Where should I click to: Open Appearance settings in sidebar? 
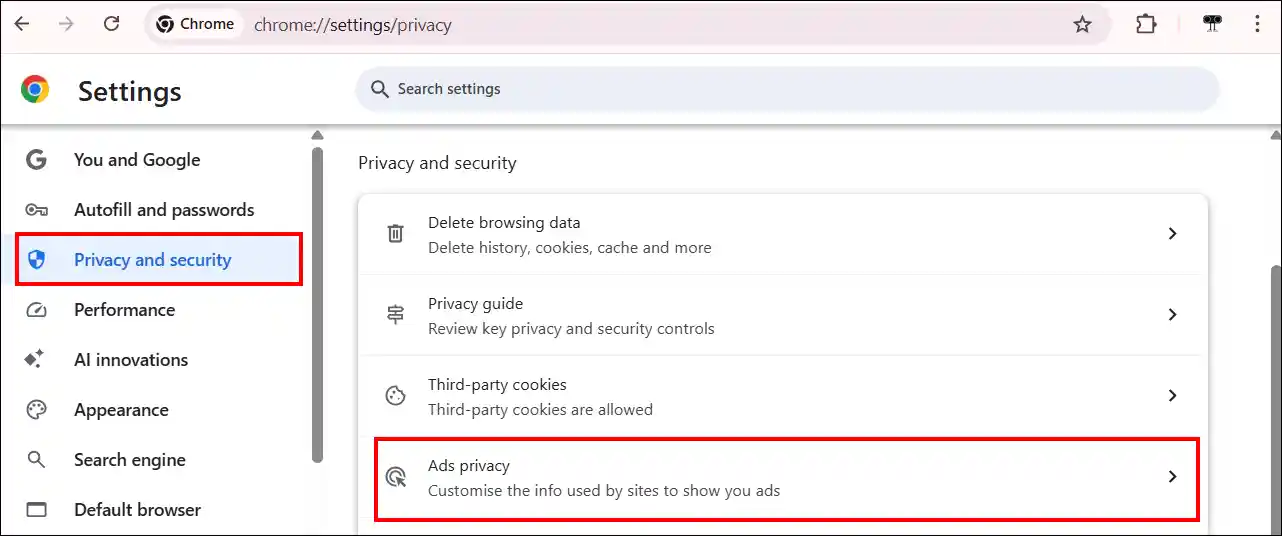[x=121, y=410]
